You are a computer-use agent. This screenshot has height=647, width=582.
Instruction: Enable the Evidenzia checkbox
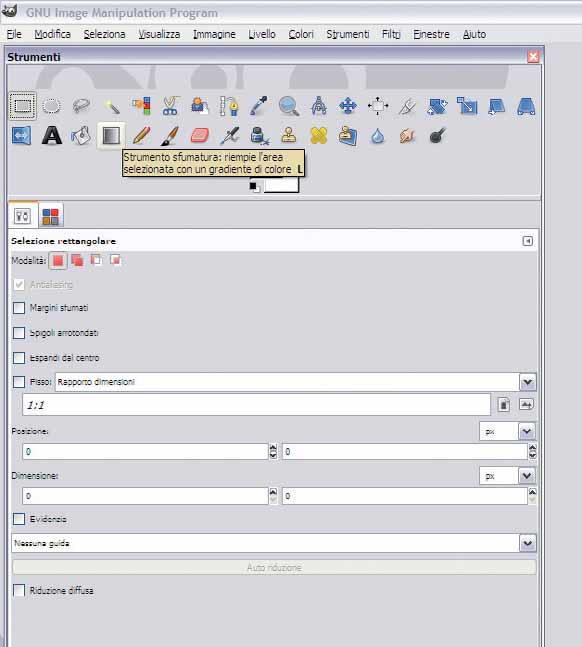[19, 519]
